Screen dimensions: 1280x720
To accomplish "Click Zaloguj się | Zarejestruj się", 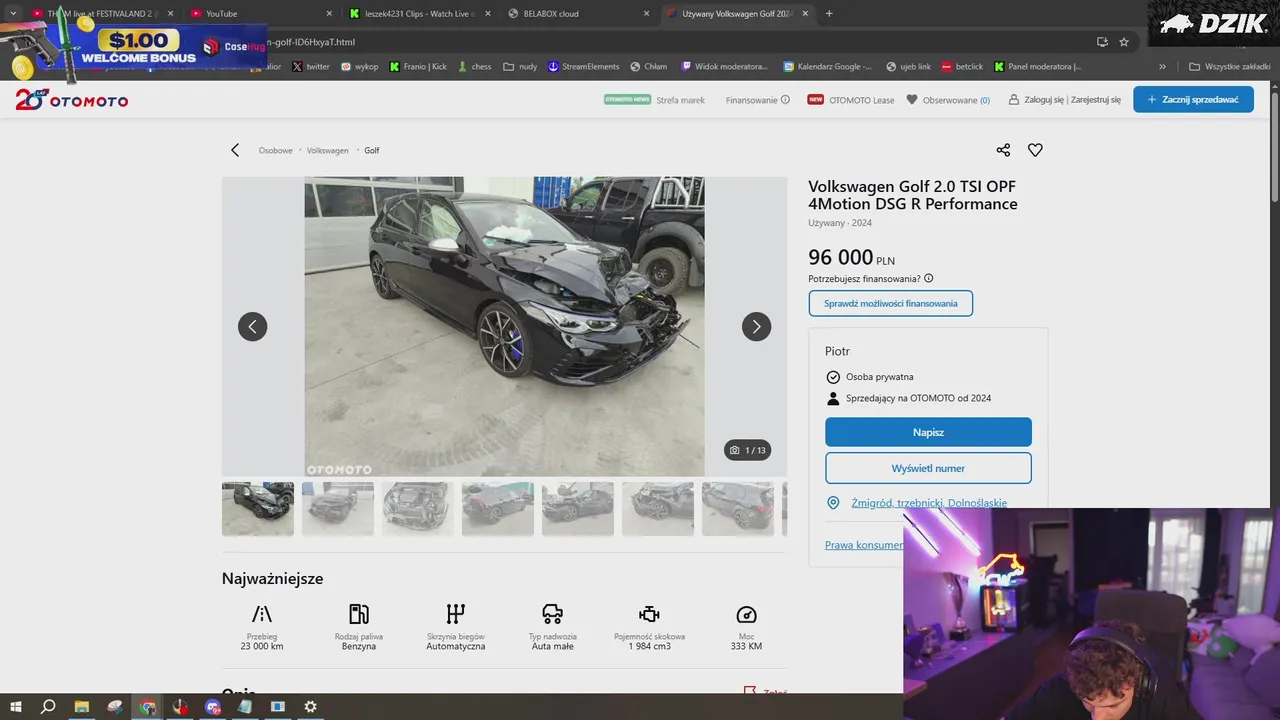I will (x=1065, y=100).
